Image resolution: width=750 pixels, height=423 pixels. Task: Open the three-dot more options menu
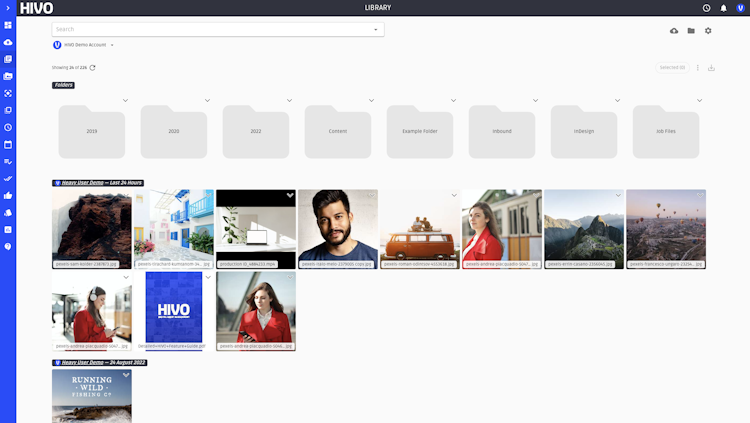(x=697, y=68)
